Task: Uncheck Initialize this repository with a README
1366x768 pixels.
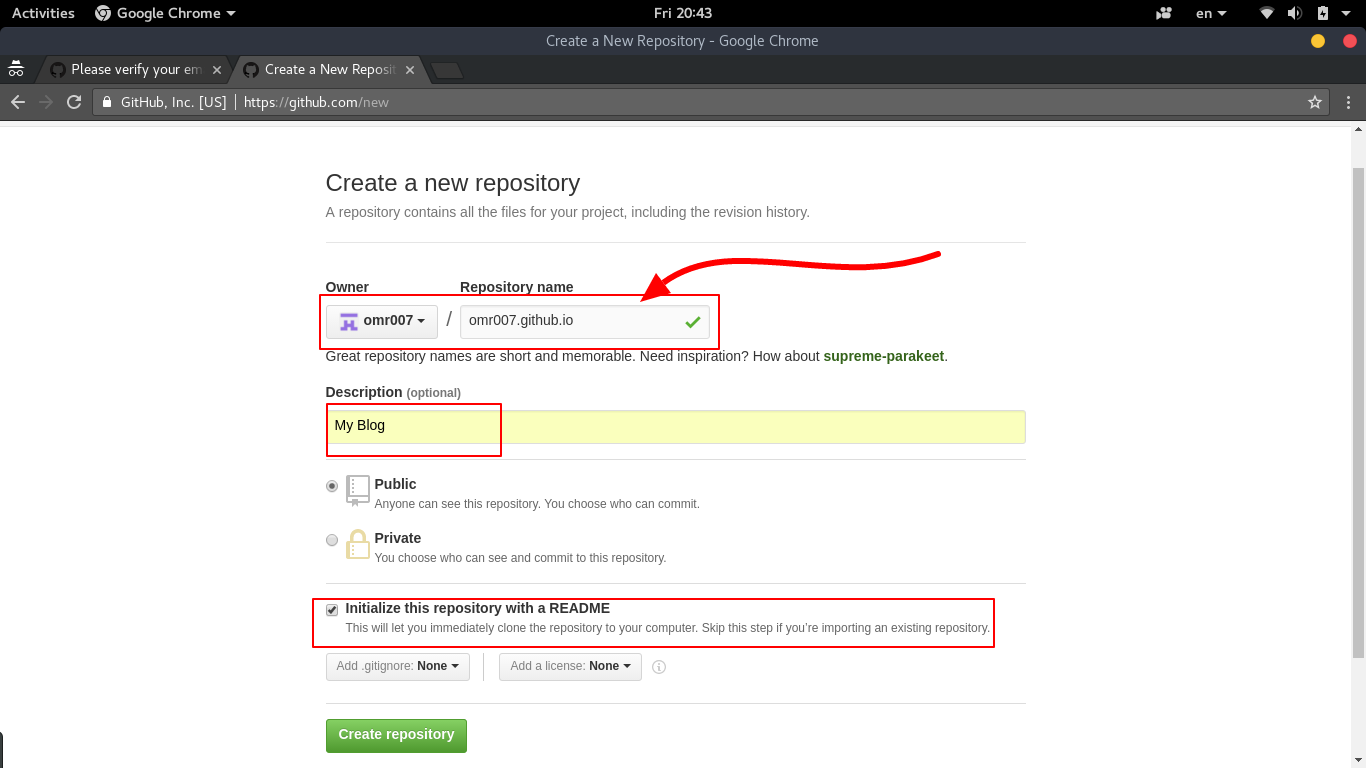Action: click(332, 610)
